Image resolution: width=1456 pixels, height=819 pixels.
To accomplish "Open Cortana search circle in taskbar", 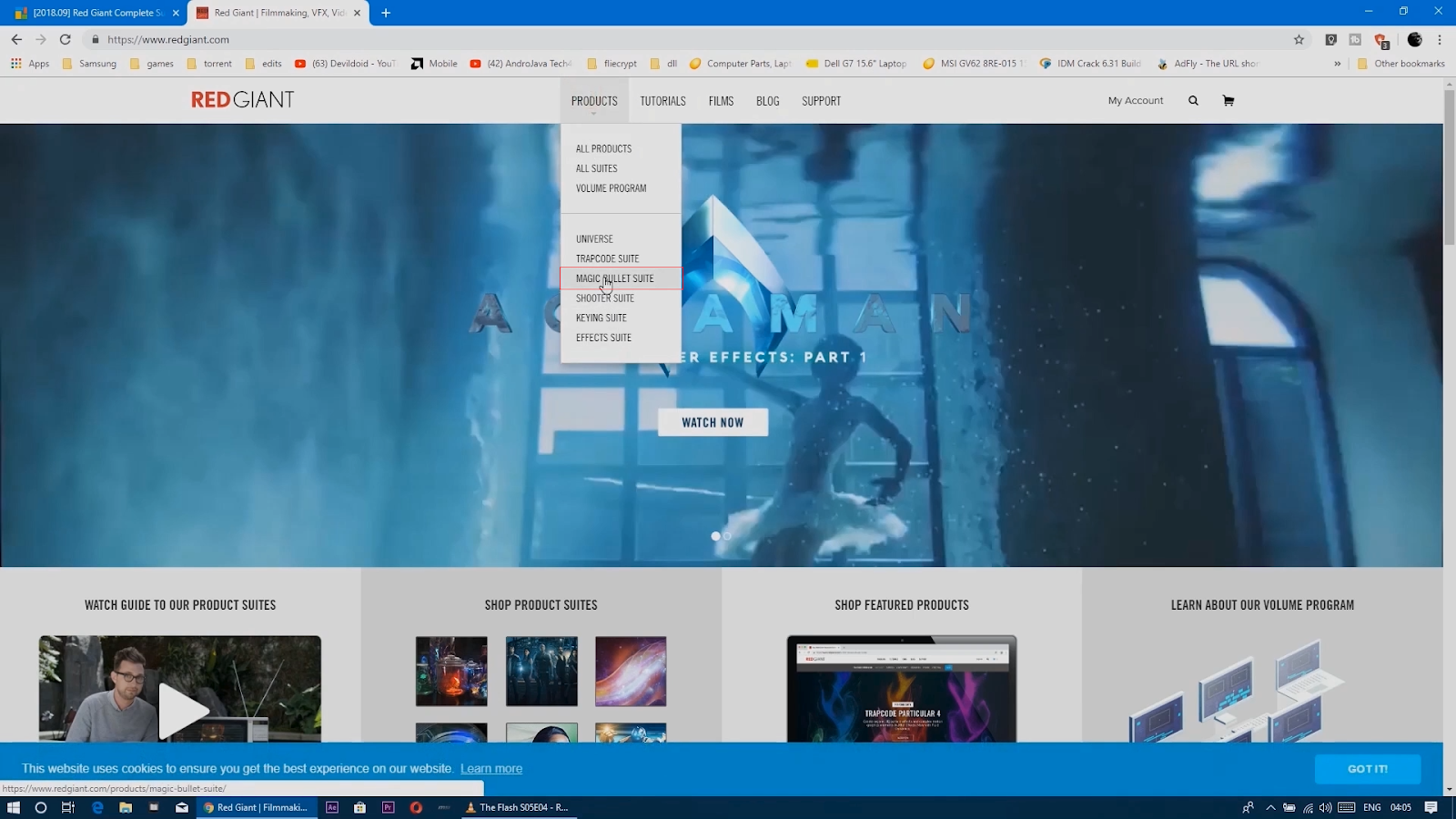I will (41, 807).
